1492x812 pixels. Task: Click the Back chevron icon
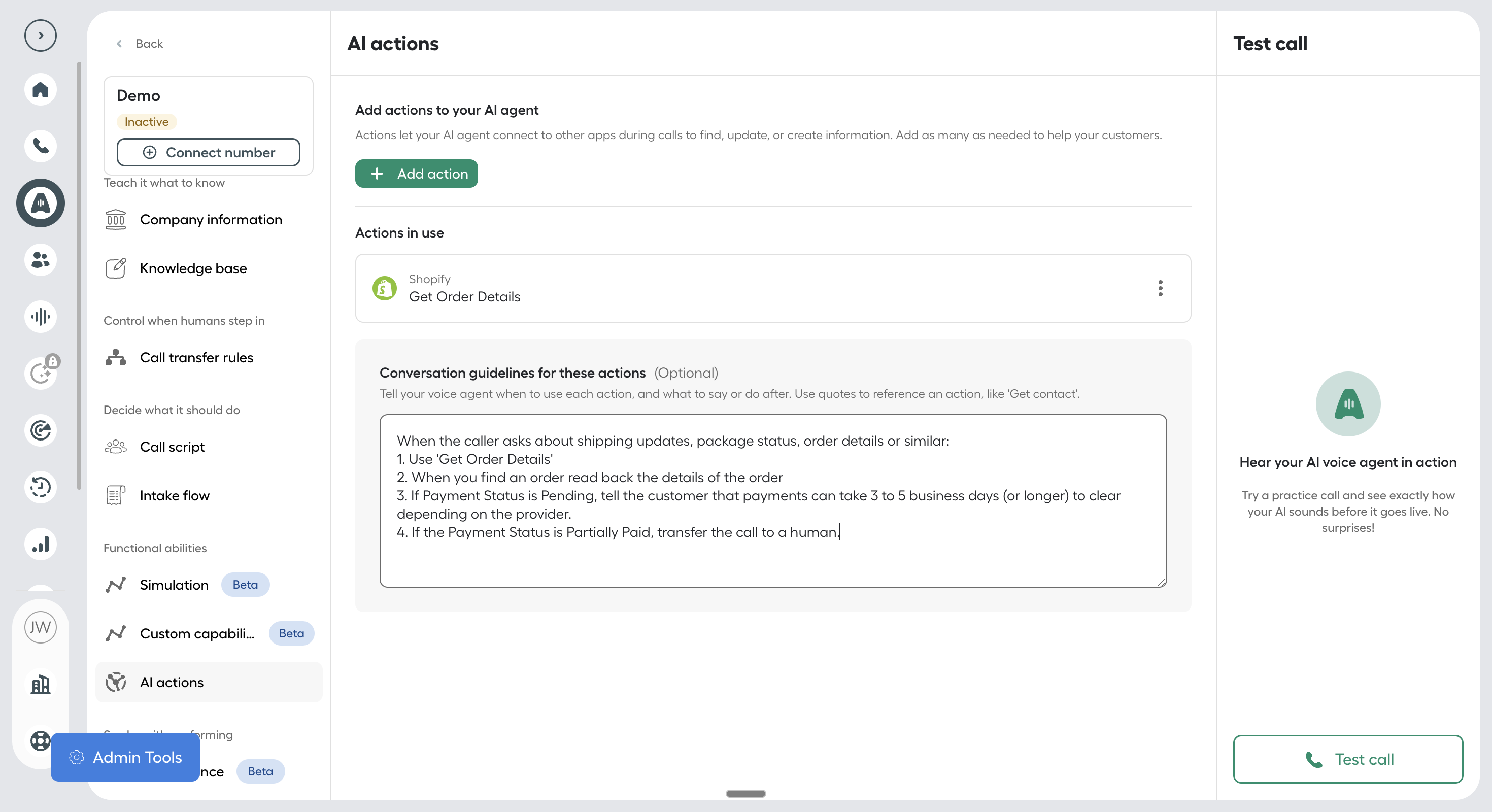coord(119,44)
